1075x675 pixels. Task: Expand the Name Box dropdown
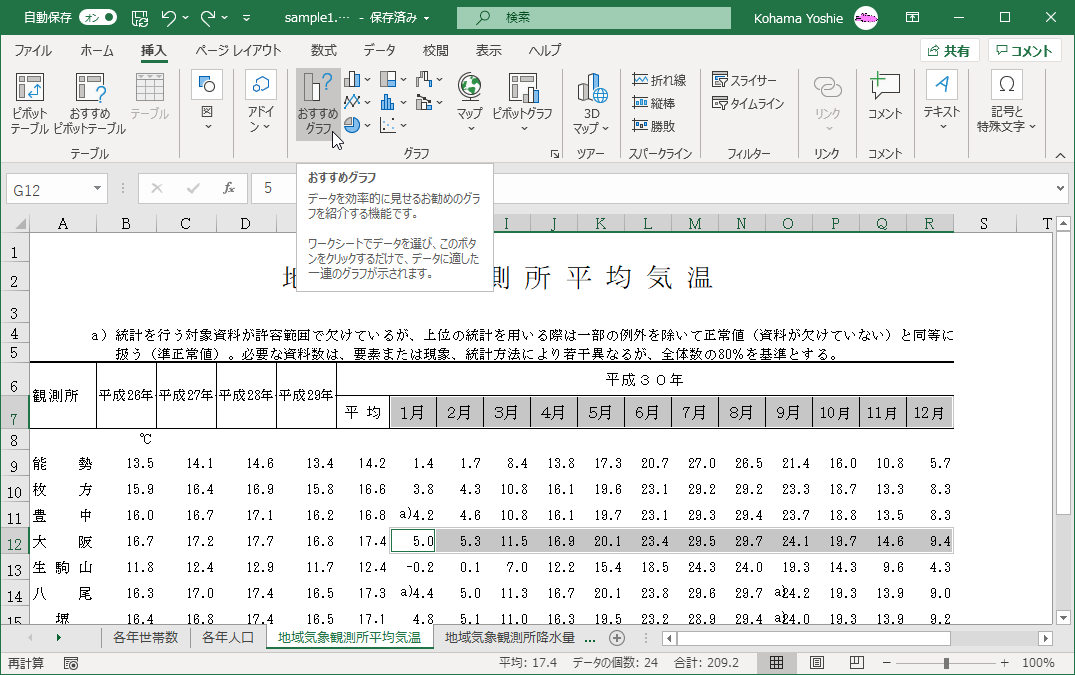(98, 188)
